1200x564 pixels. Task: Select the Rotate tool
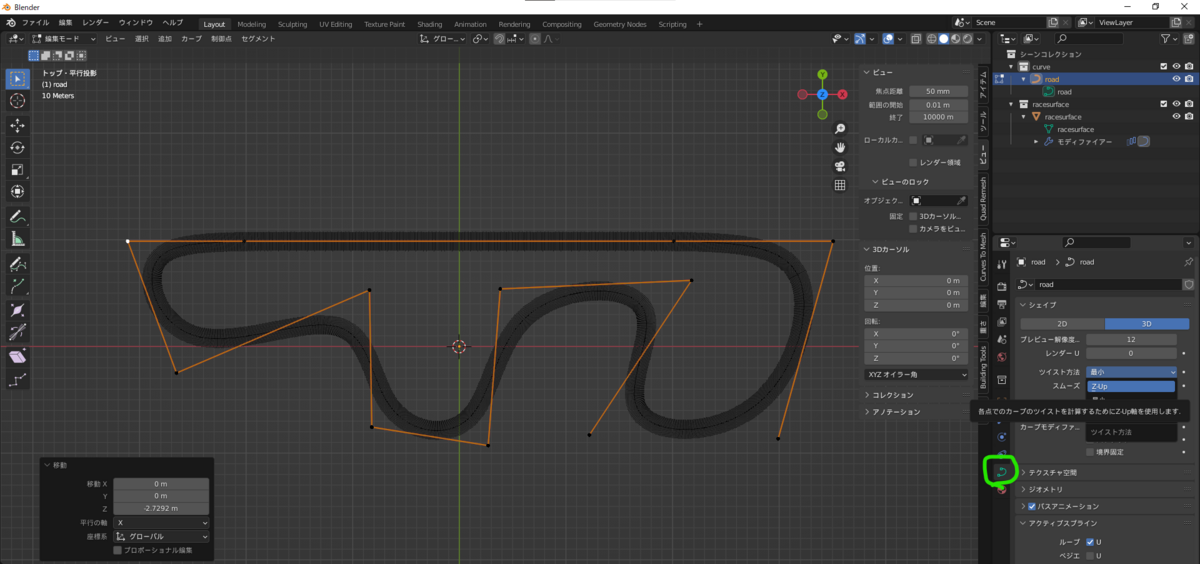17,147
